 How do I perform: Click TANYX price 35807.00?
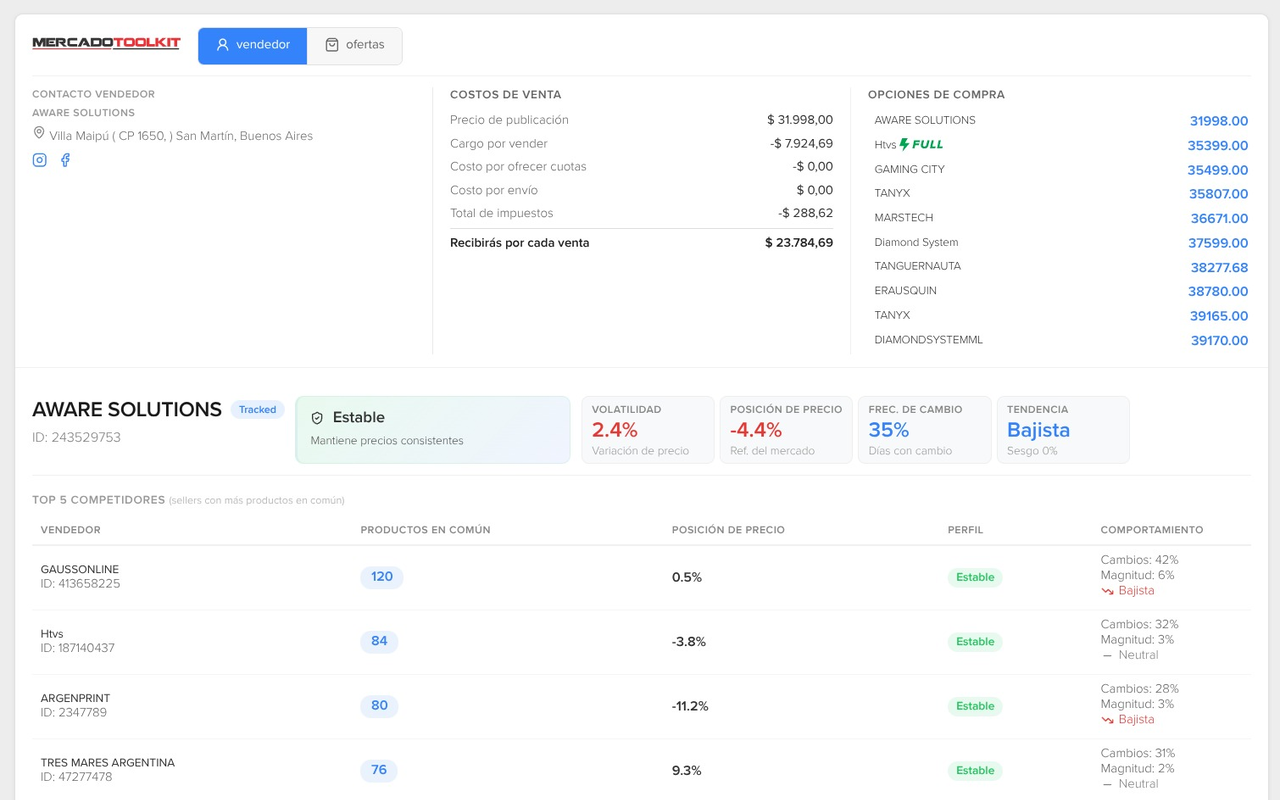1218,194
